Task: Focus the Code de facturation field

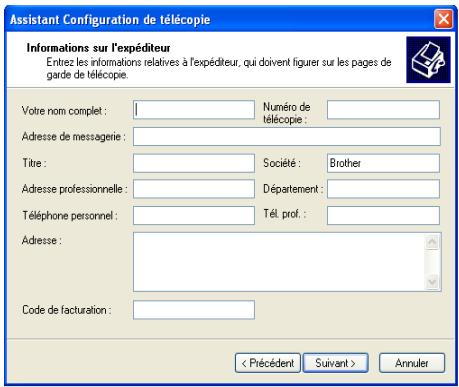Action: [194, 310]
